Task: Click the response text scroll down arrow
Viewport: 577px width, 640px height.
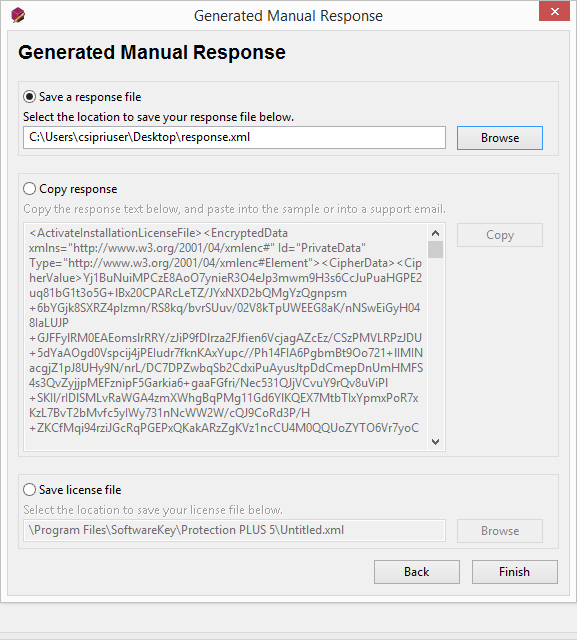Action: tap(435, 442)
